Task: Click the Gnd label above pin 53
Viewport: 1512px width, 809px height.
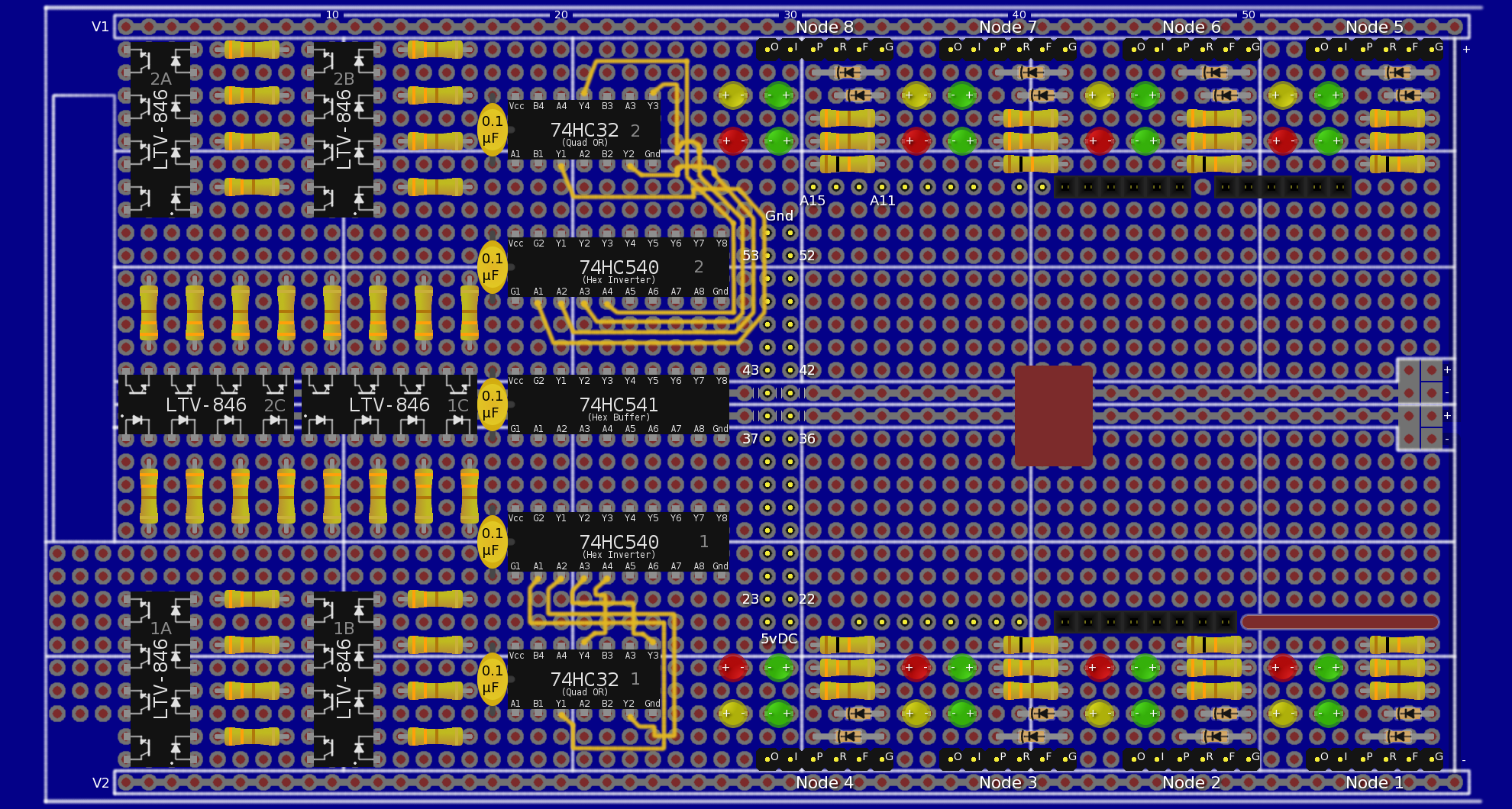Action: pyautogui.click(x=779, y=216)
